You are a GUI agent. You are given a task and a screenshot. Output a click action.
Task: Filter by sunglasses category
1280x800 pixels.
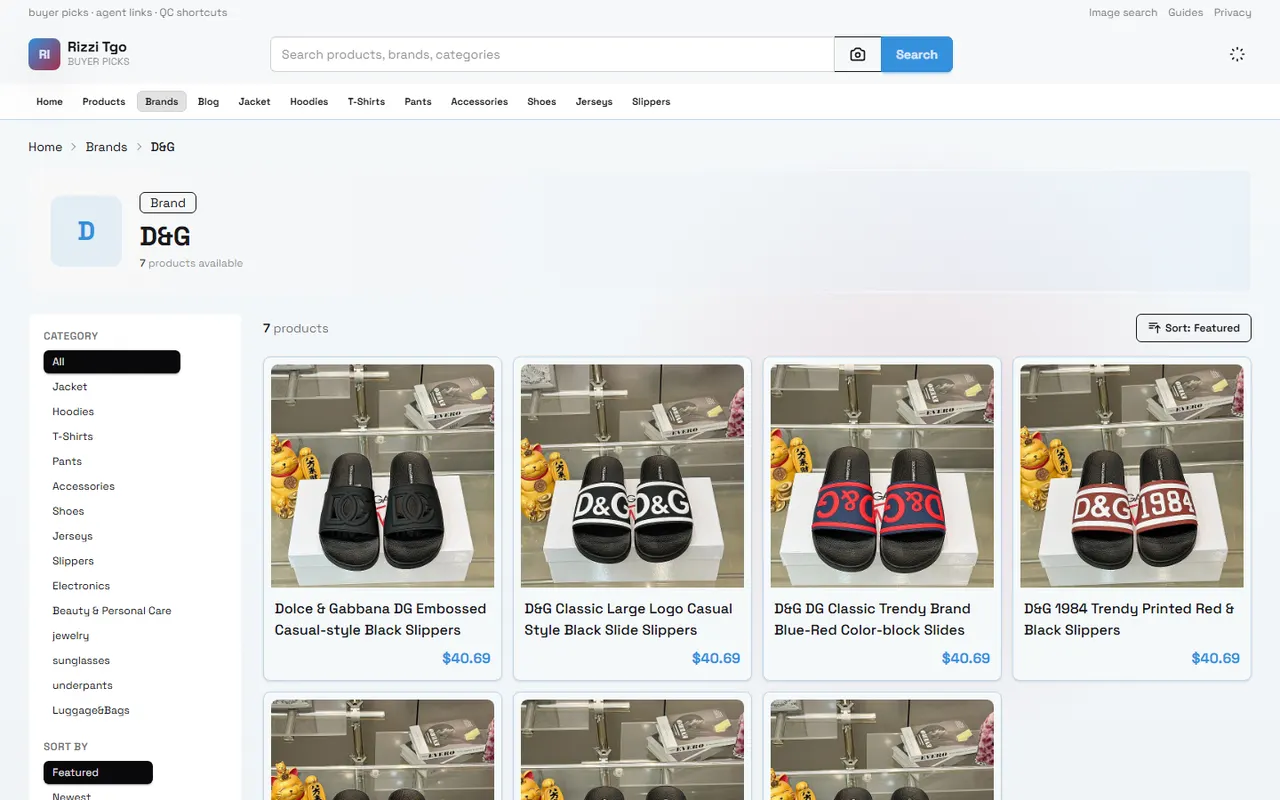[81, 661]
